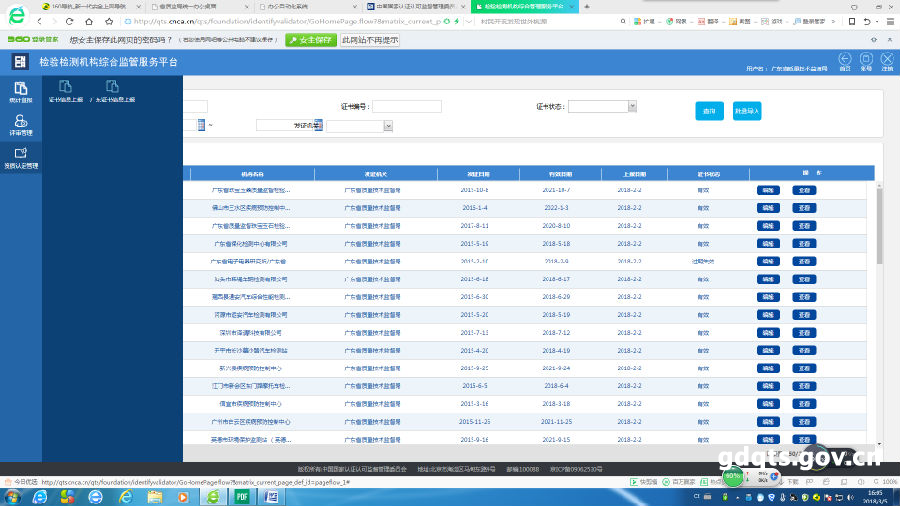This screenshot has height=506, width=900.
Task: Open the 资质认定管理 sidebar section
Action: [x=21, y=158]
